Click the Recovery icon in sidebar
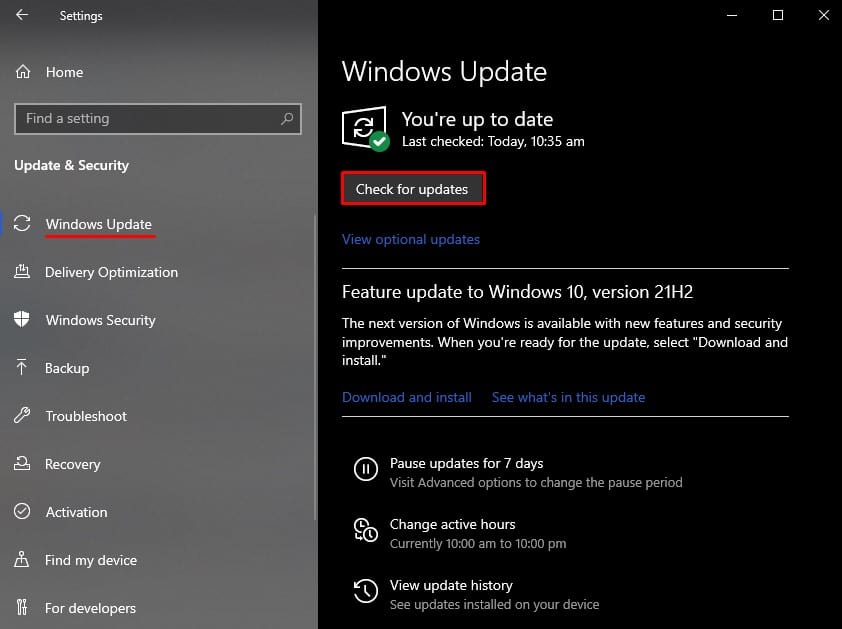This screenshot has width=842, height=629. pyautogui.click(x=22, y=463)
